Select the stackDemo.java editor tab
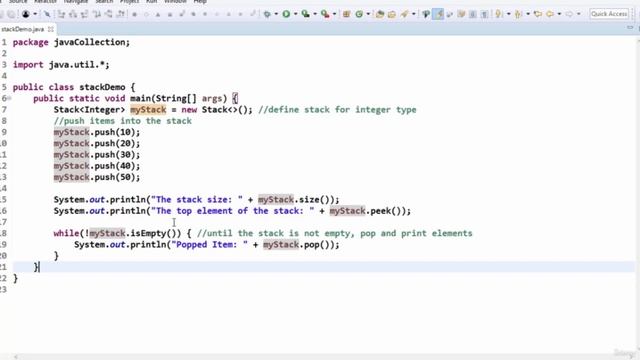The image size is (640, 360). pyautogui.click(x=22, y=29)
